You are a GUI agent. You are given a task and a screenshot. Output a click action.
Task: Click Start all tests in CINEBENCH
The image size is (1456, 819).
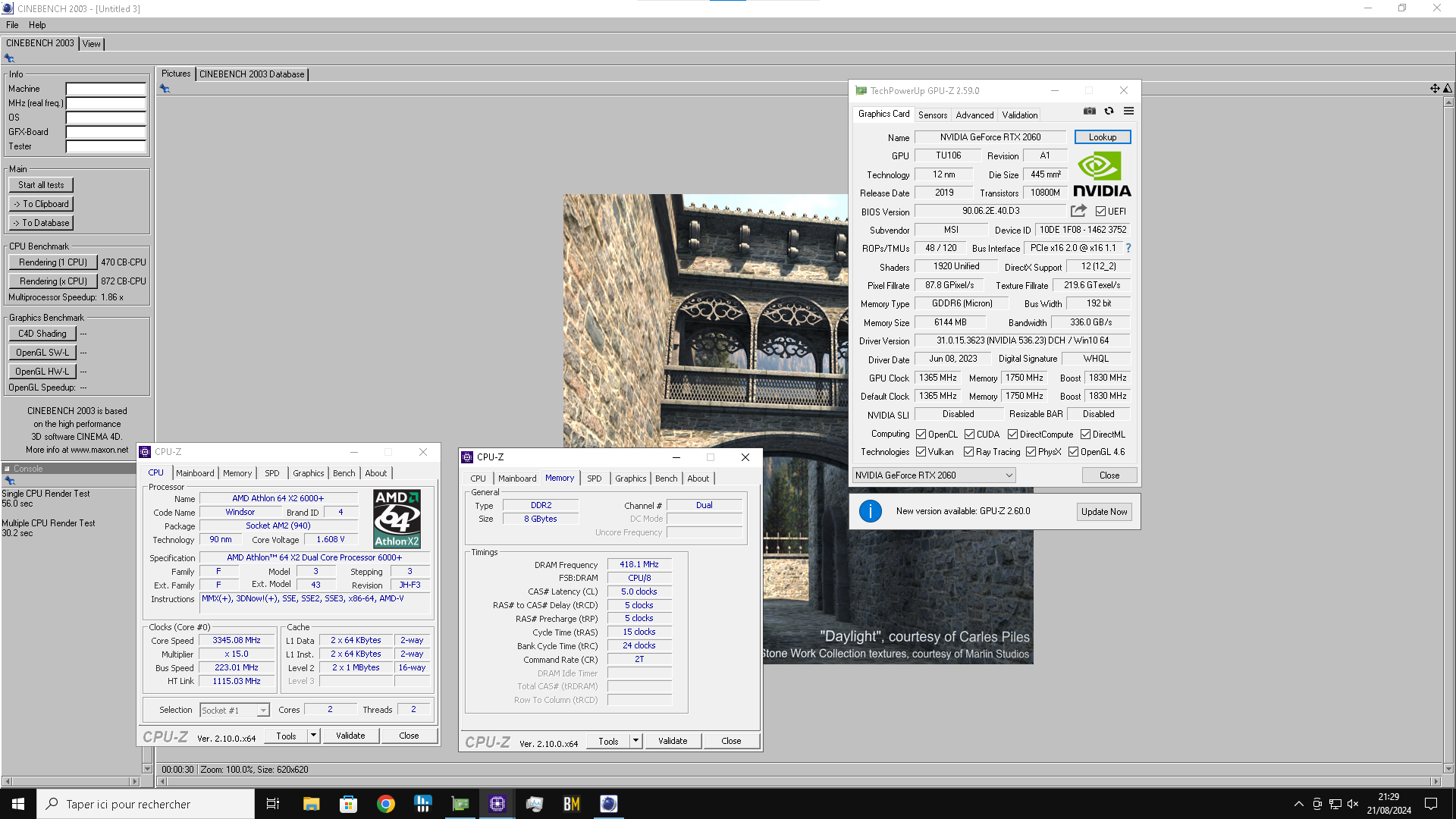point(41,185)
